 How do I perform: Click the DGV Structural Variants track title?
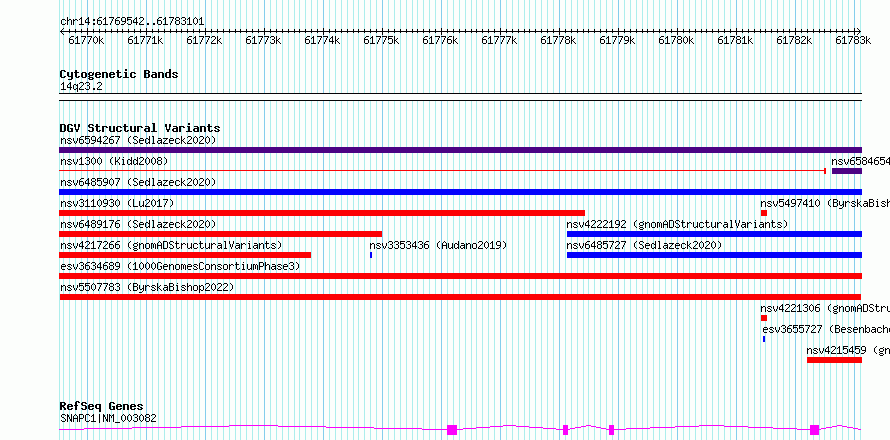(140, 128)
